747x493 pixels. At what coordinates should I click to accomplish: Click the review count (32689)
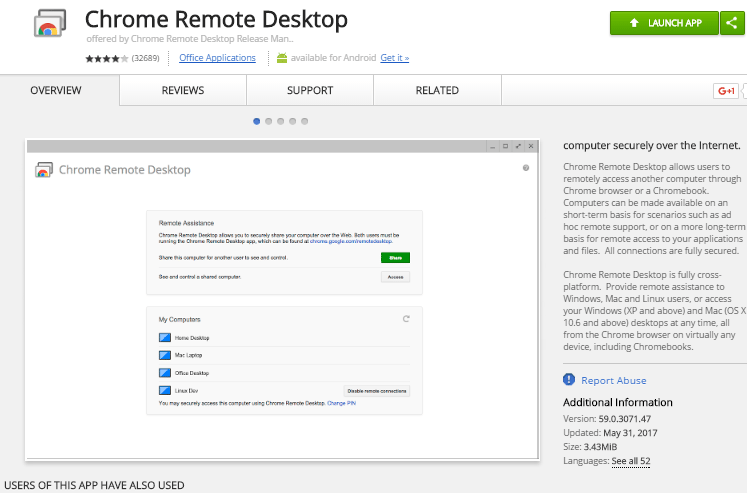click(145, 58)
